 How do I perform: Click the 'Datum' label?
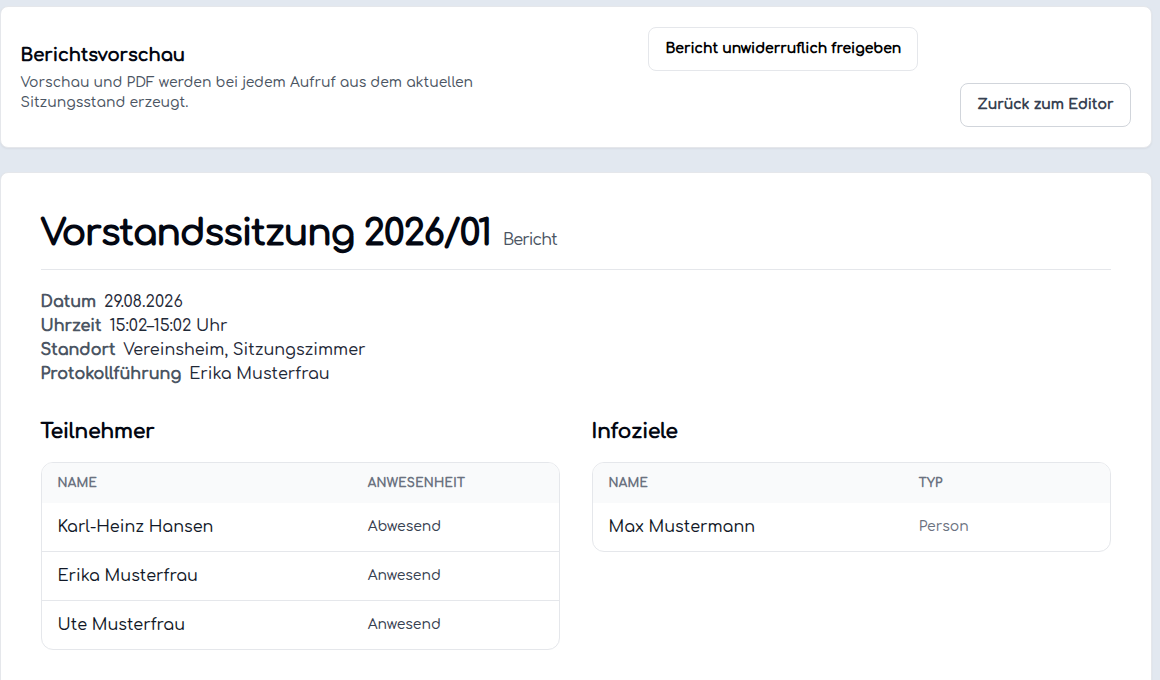click(x=68, y=301)
